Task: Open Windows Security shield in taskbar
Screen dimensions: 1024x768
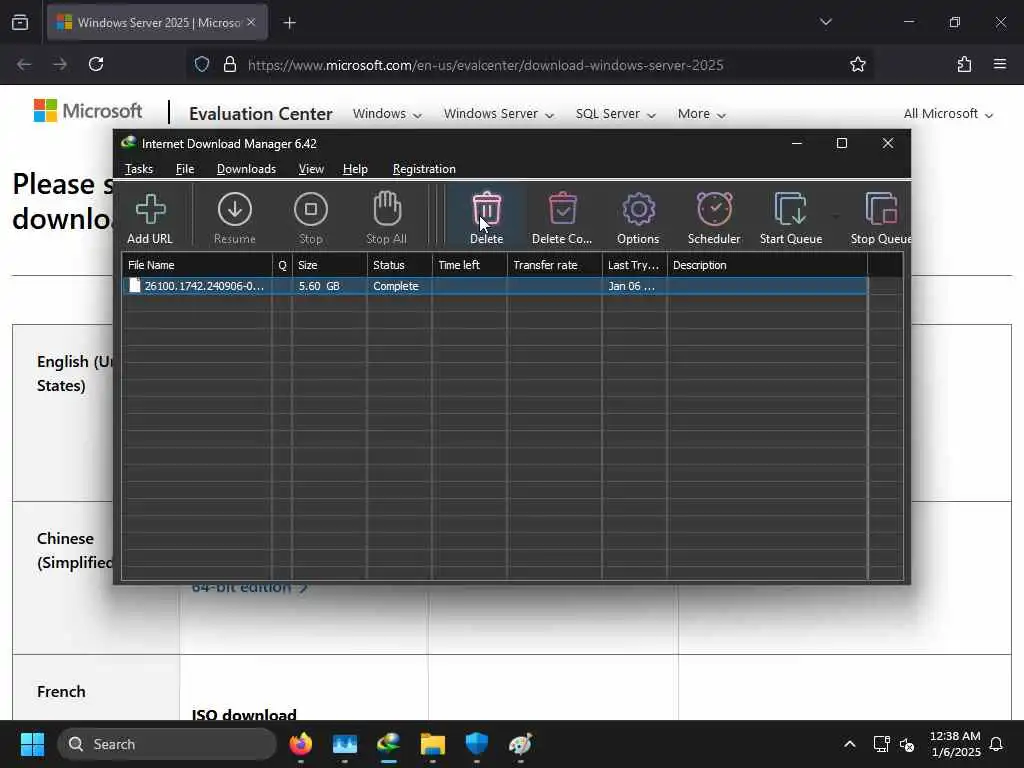Action: coord(477,744)
